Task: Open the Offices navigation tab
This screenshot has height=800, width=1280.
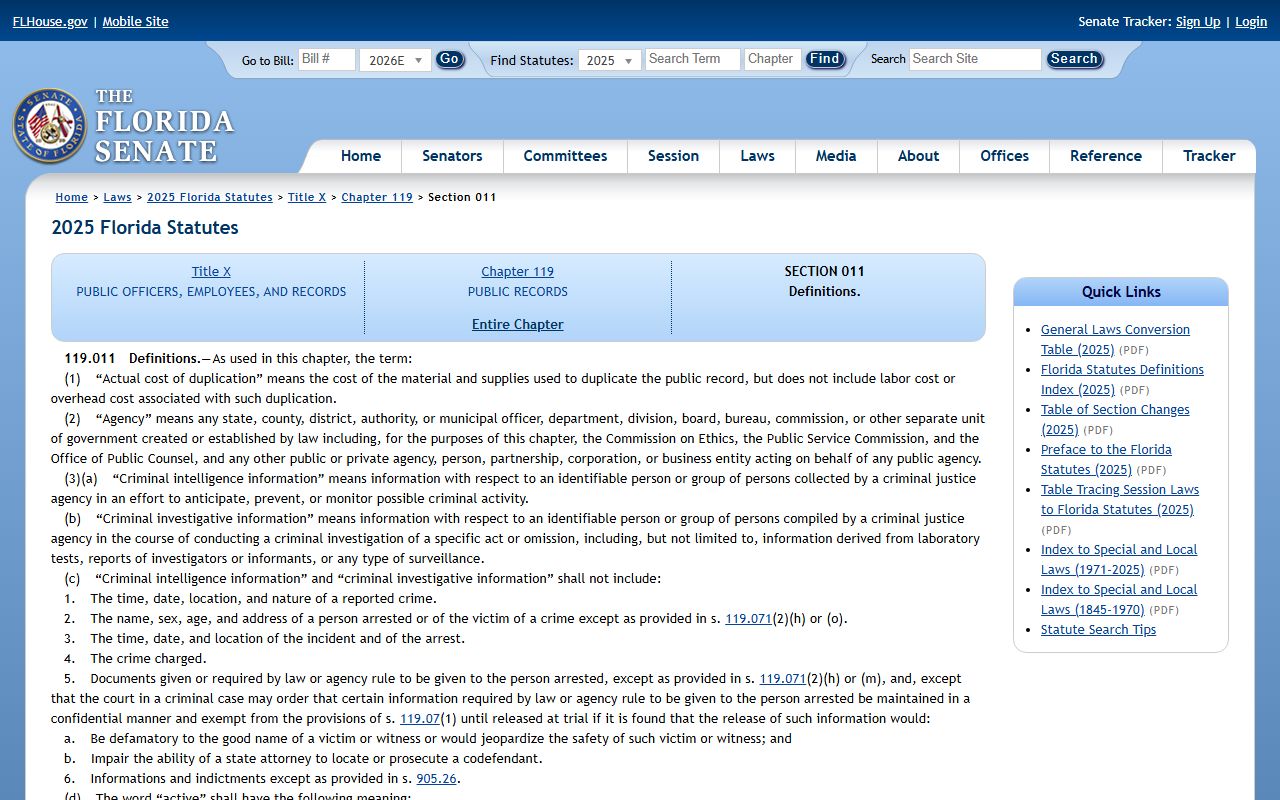Action: [x=1004, y=156]
